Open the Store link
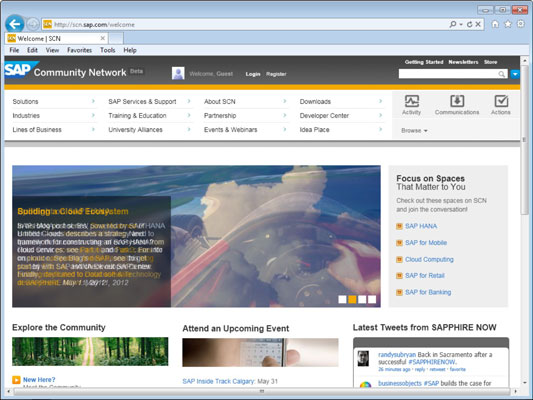 click(x=491, y=62)
